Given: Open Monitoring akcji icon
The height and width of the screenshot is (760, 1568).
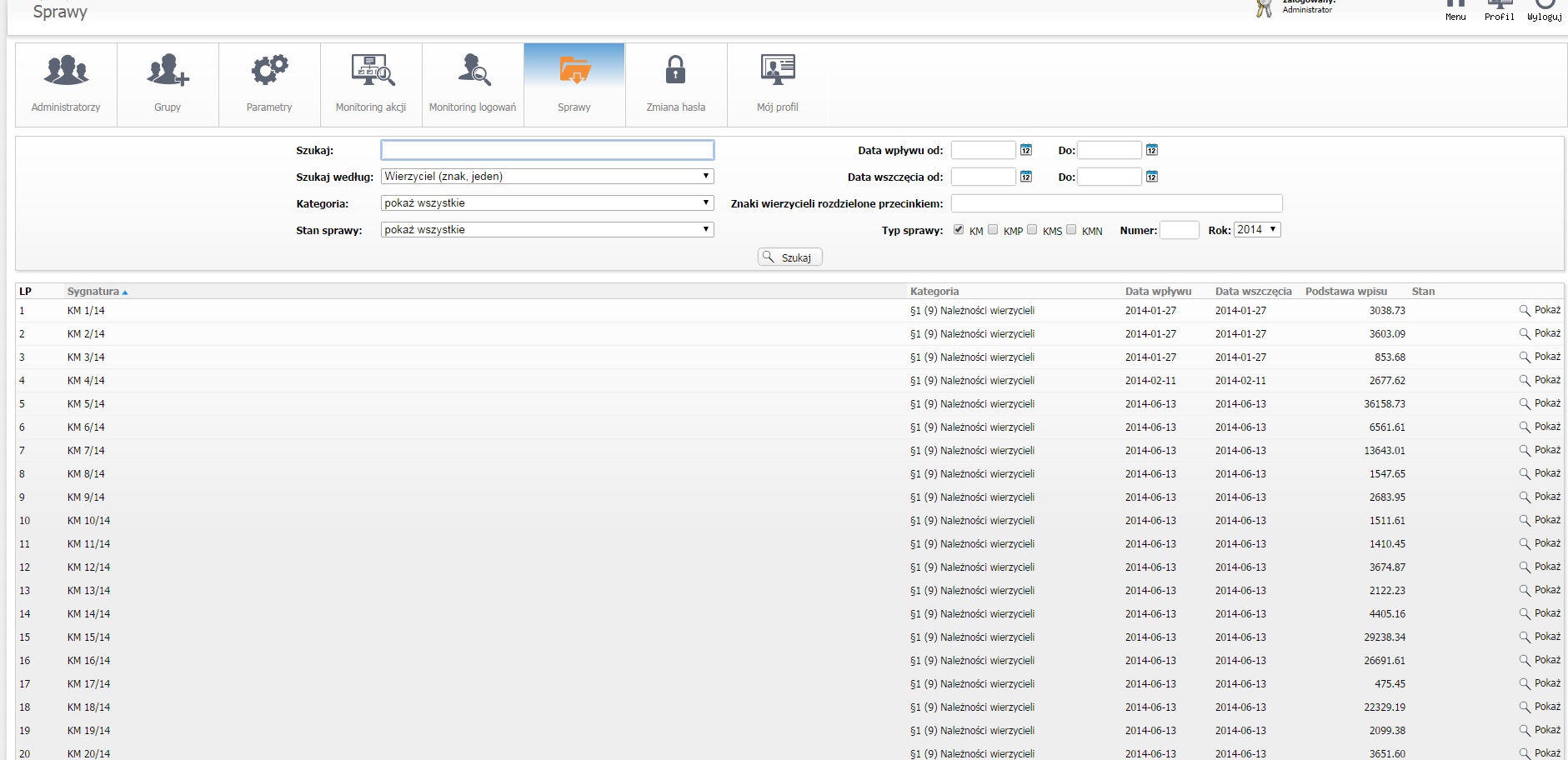Looking at the screenshot, I should coord(372,71).
